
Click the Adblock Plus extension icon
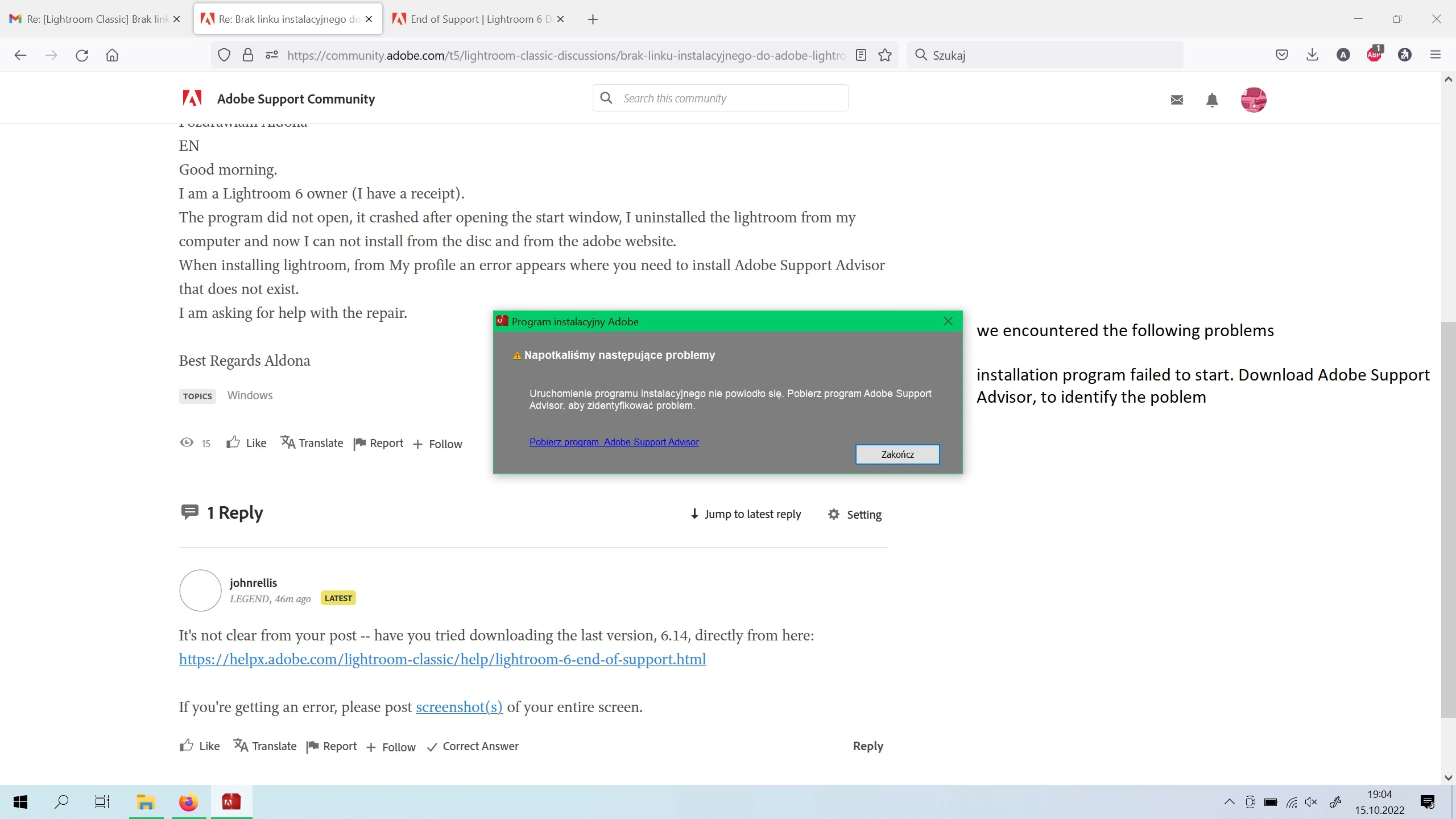[1374, 55]
